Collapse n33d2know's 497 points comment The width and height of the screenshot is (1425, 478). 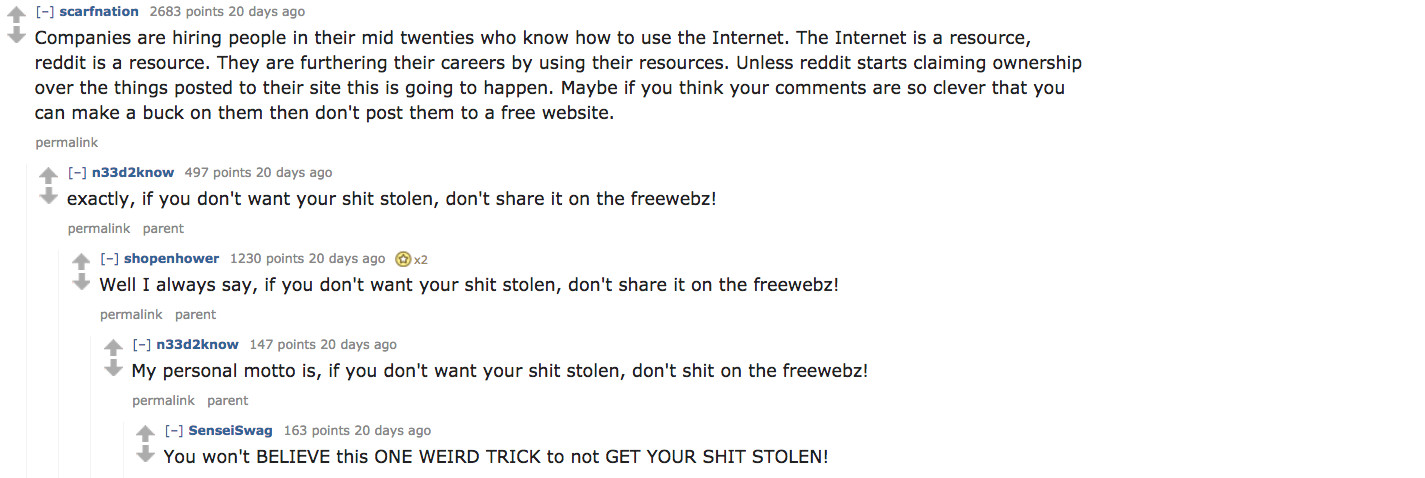(77, 172)
